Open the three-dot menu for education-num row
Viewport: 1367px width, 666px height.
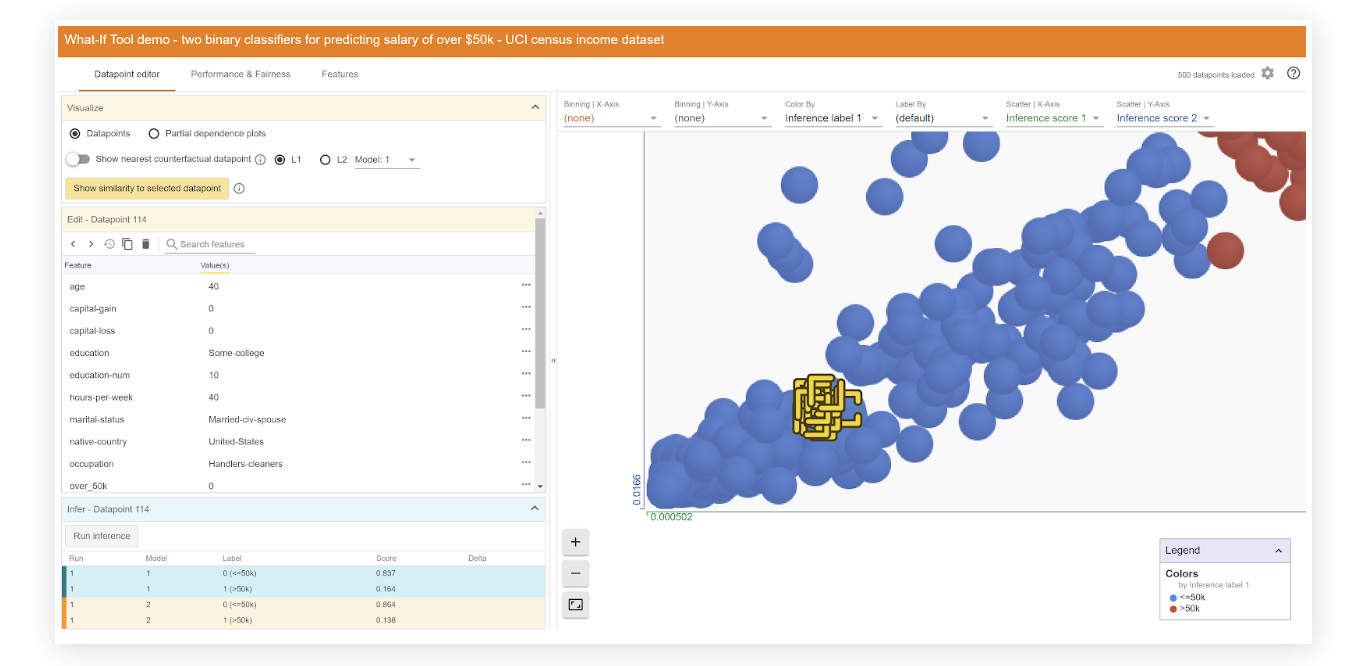[x=526, y=374]
